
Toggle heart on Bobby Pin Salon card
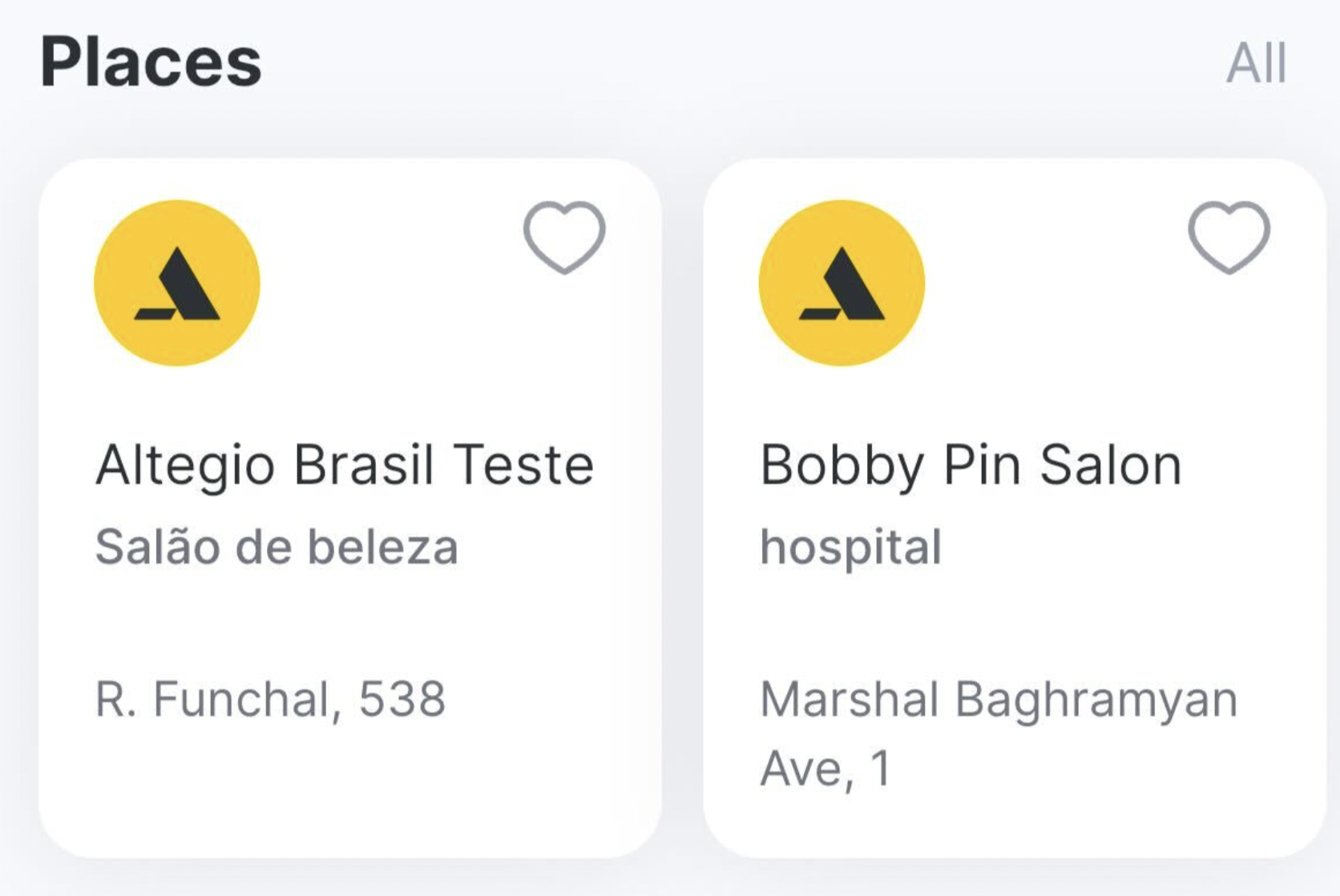[x=1229, y=237]
